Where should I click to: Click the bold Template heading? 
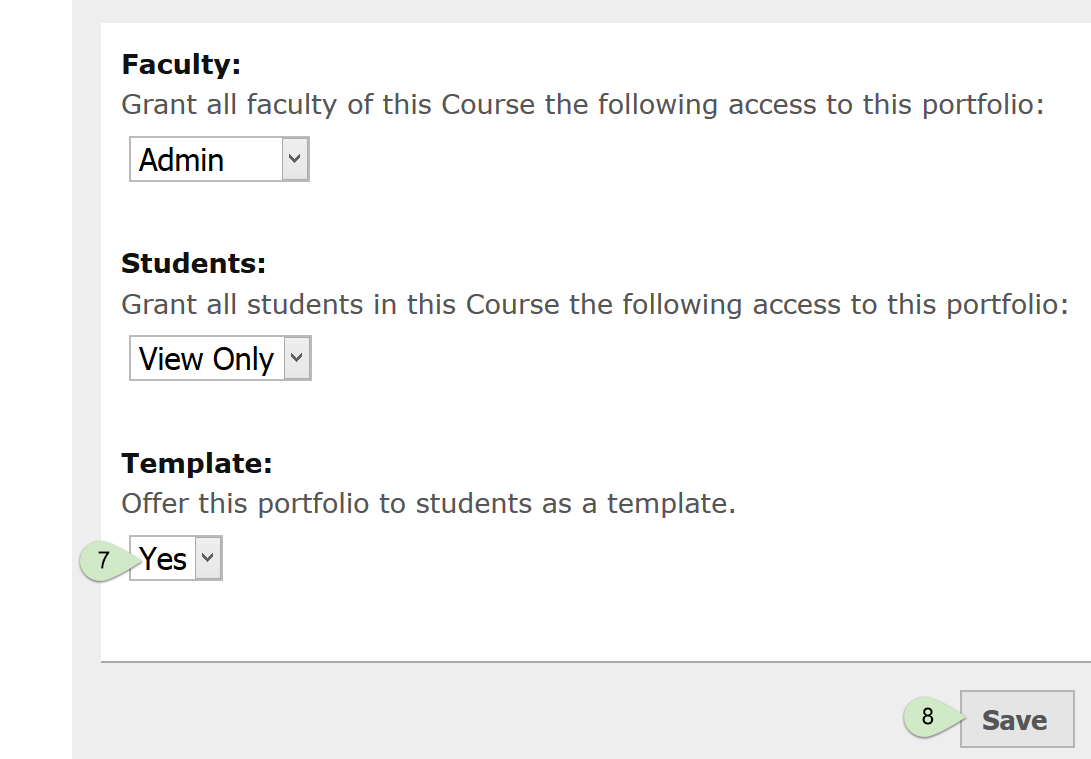[x=197, y=463]
